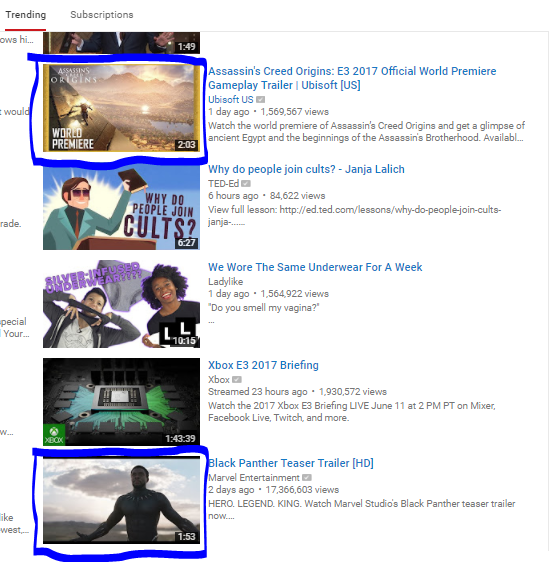Click the 1,569,567 views text
Viewport: 549px width, 562px height.
point(295,112)
